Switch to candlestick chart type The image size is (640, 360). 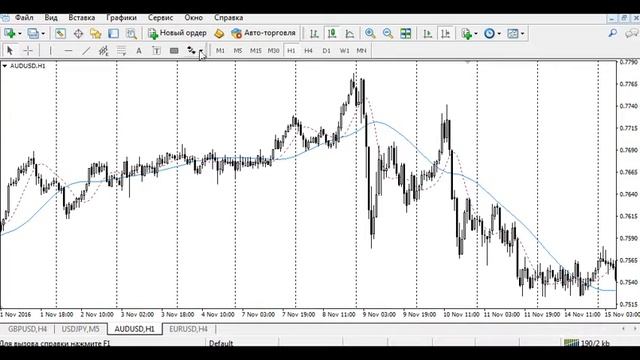coord(332,33)
